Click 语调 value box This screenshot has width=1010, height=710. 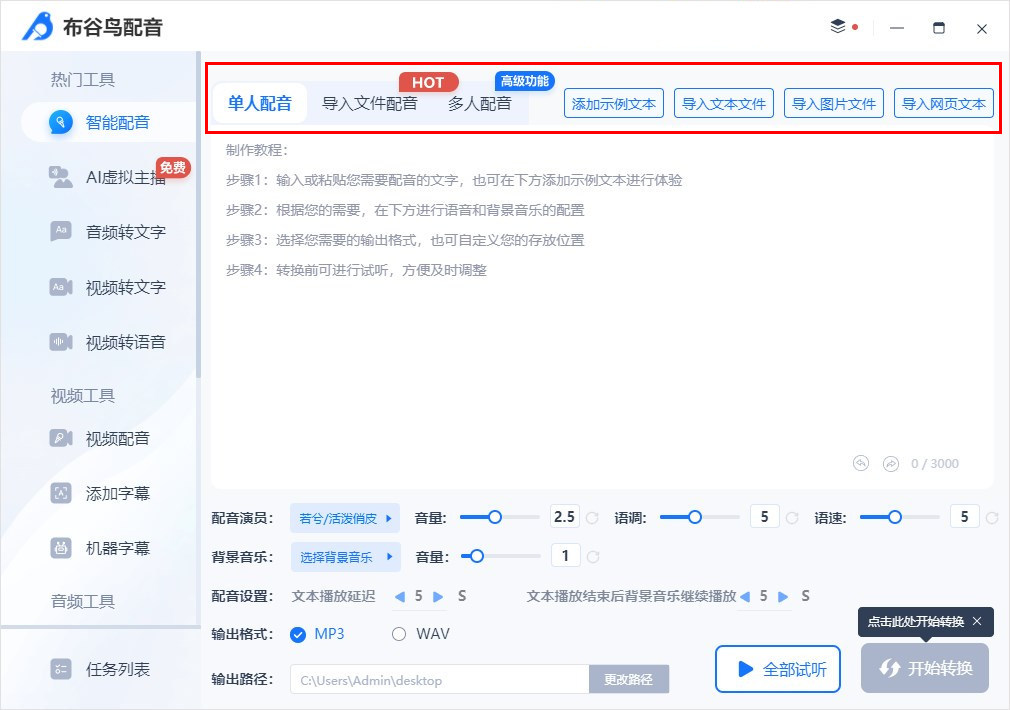click(x=765, y=517)
